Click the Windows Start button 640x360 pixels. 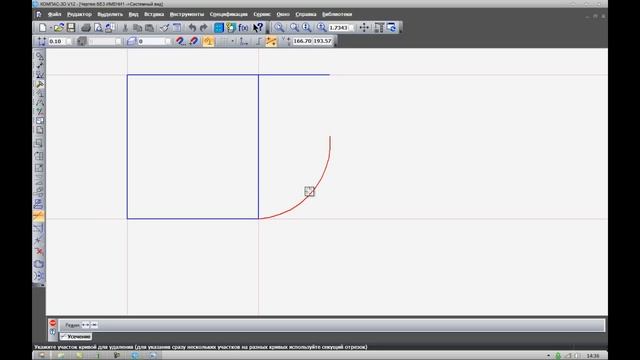[x=42, y=356]
